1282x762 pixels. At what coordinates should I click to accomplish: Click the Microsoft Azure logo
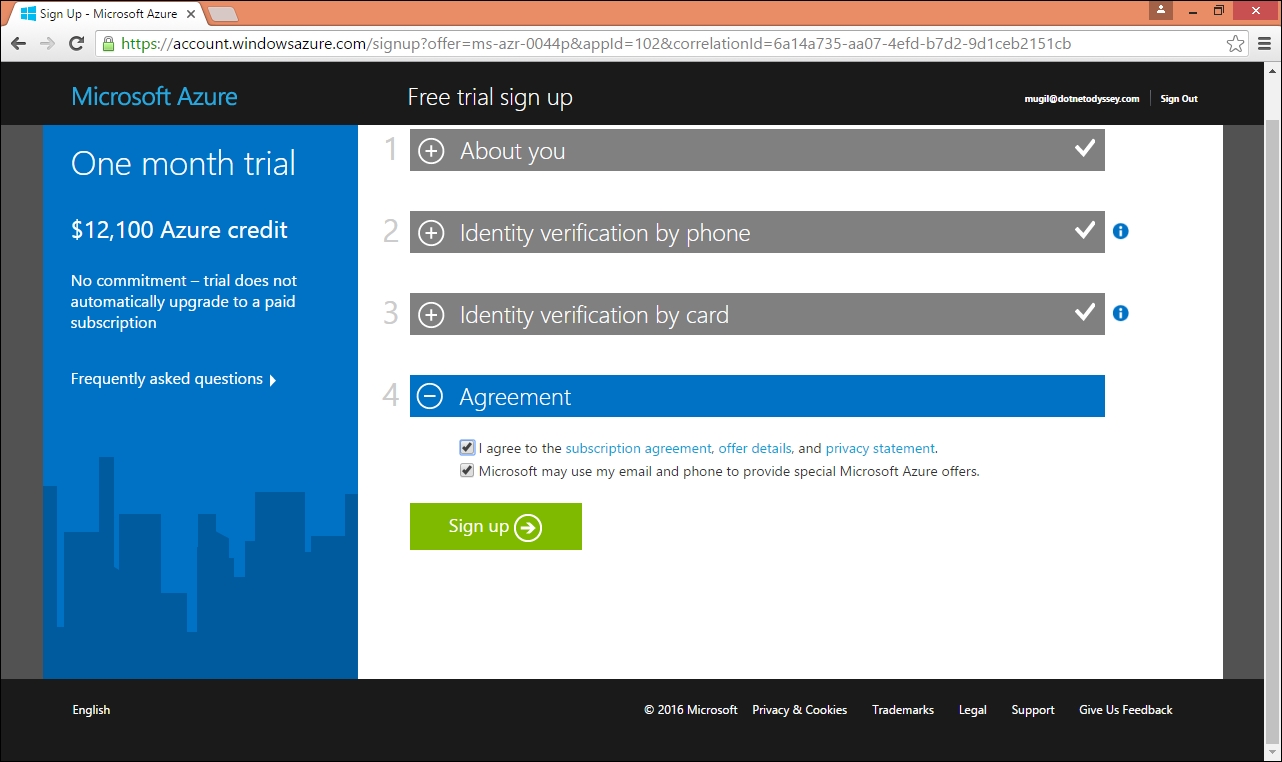point(155,97)
